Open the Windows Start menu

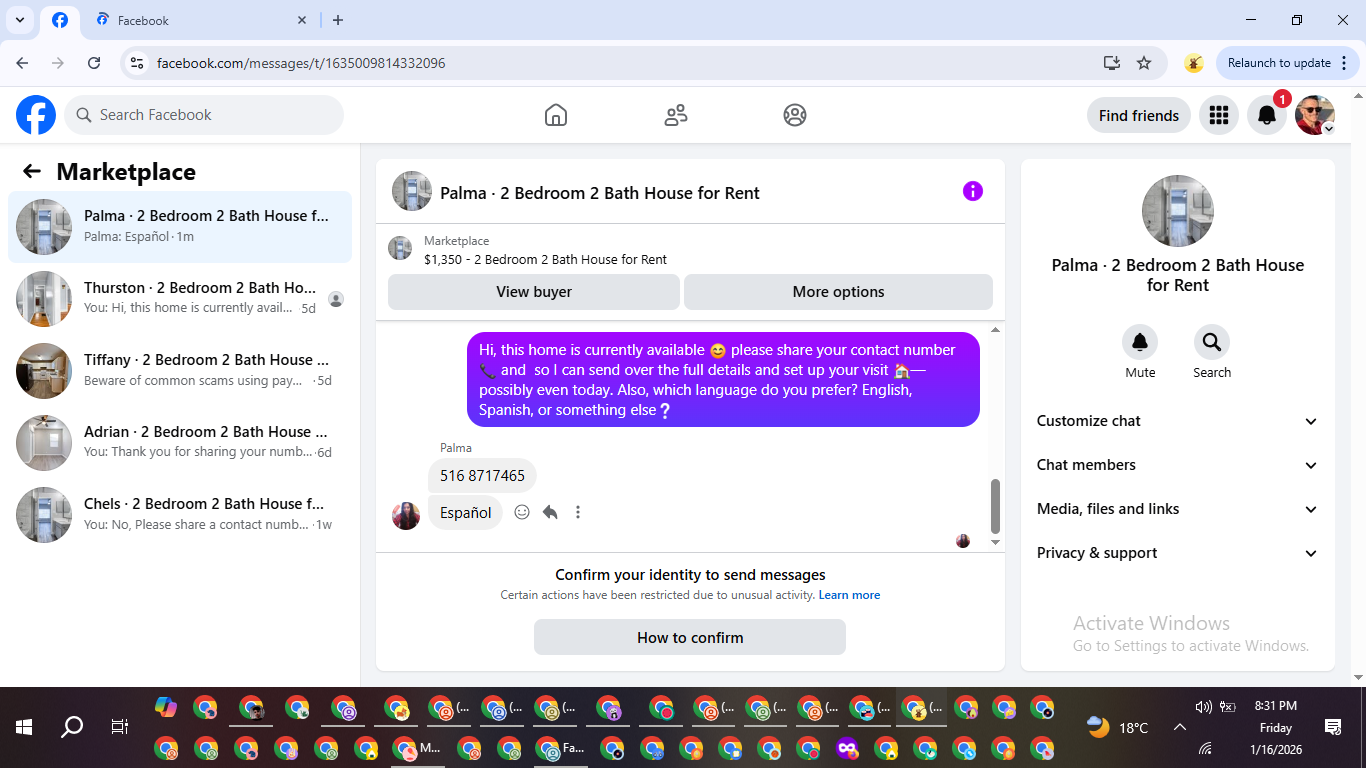[24, 727]
